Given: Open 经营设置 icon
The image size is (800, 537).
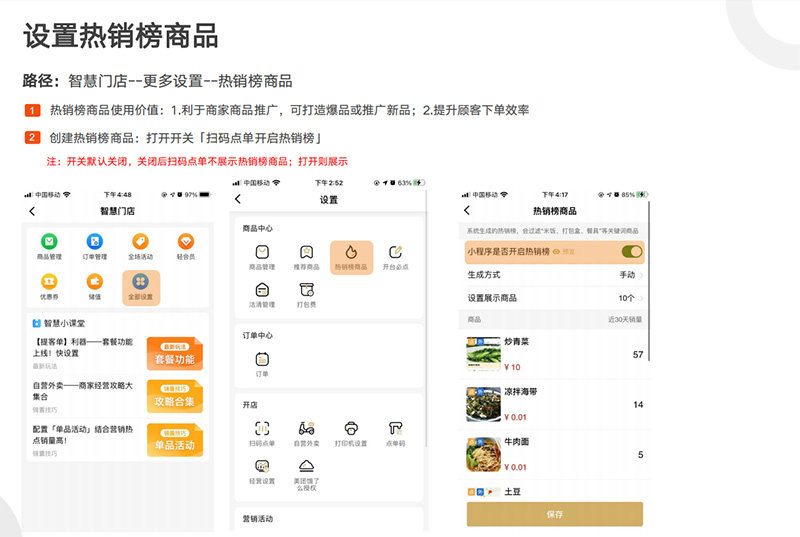Looking at the screenshot, I should [262, 466].
